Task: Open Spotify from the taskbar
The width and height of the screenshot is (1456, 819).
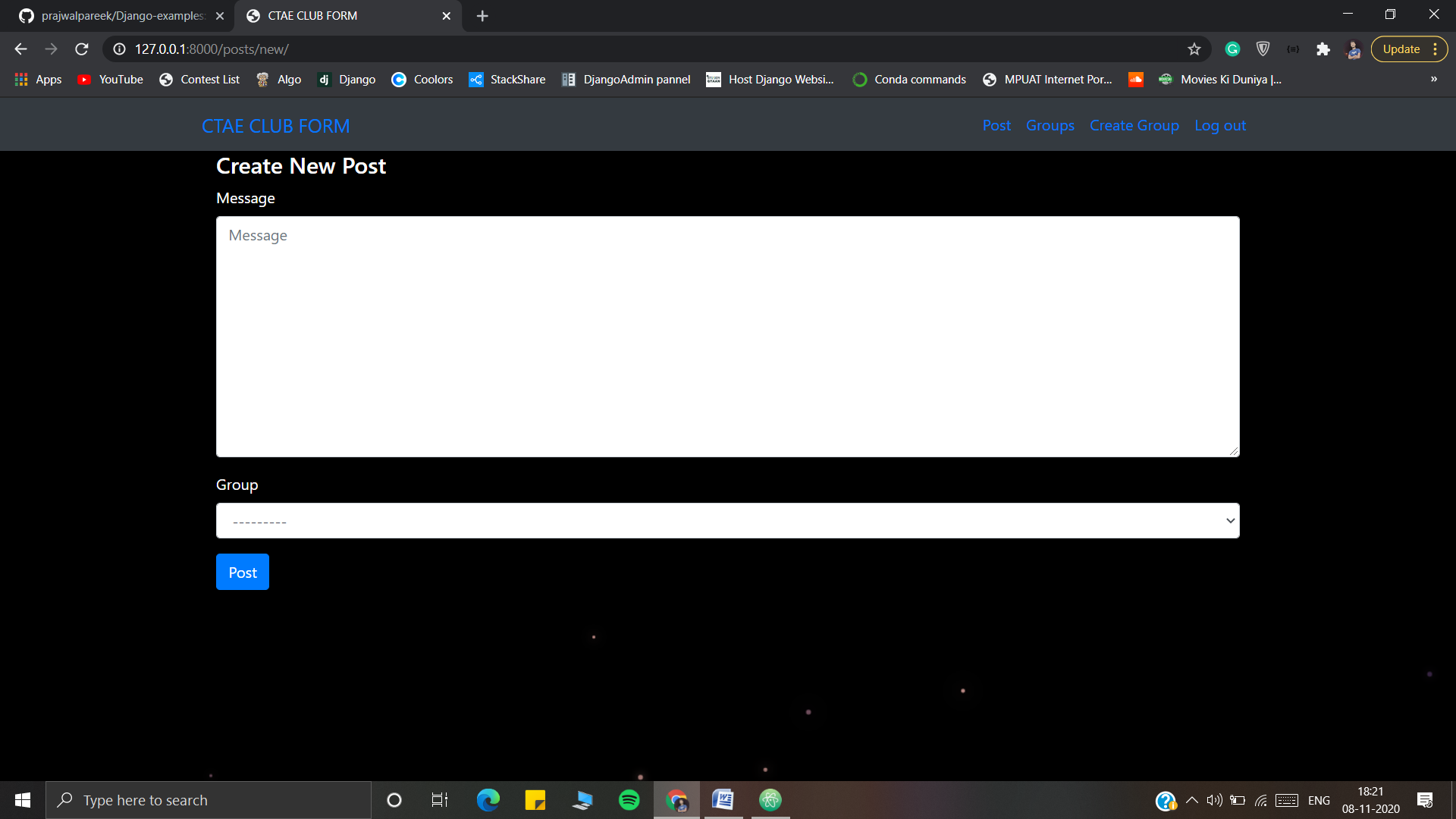Action: tap(629, 800)
